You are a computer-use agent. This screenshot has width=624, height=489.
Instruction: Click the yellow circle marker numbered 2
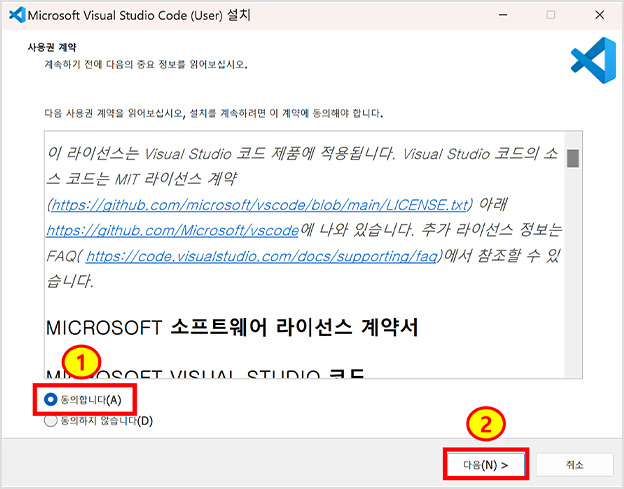tap(485, 425)
